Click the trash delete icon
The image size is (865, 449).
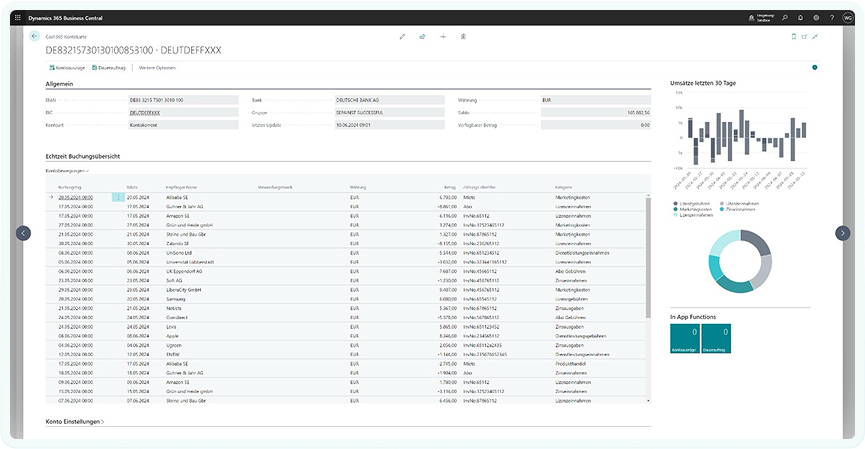tap(463, 36)
